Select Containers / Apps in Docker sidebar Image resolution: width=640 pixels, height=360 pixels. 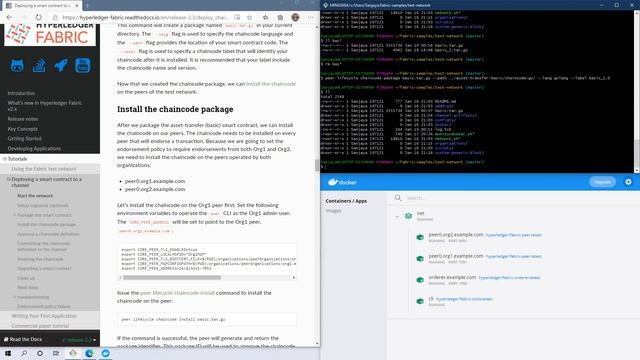(346, 201)
